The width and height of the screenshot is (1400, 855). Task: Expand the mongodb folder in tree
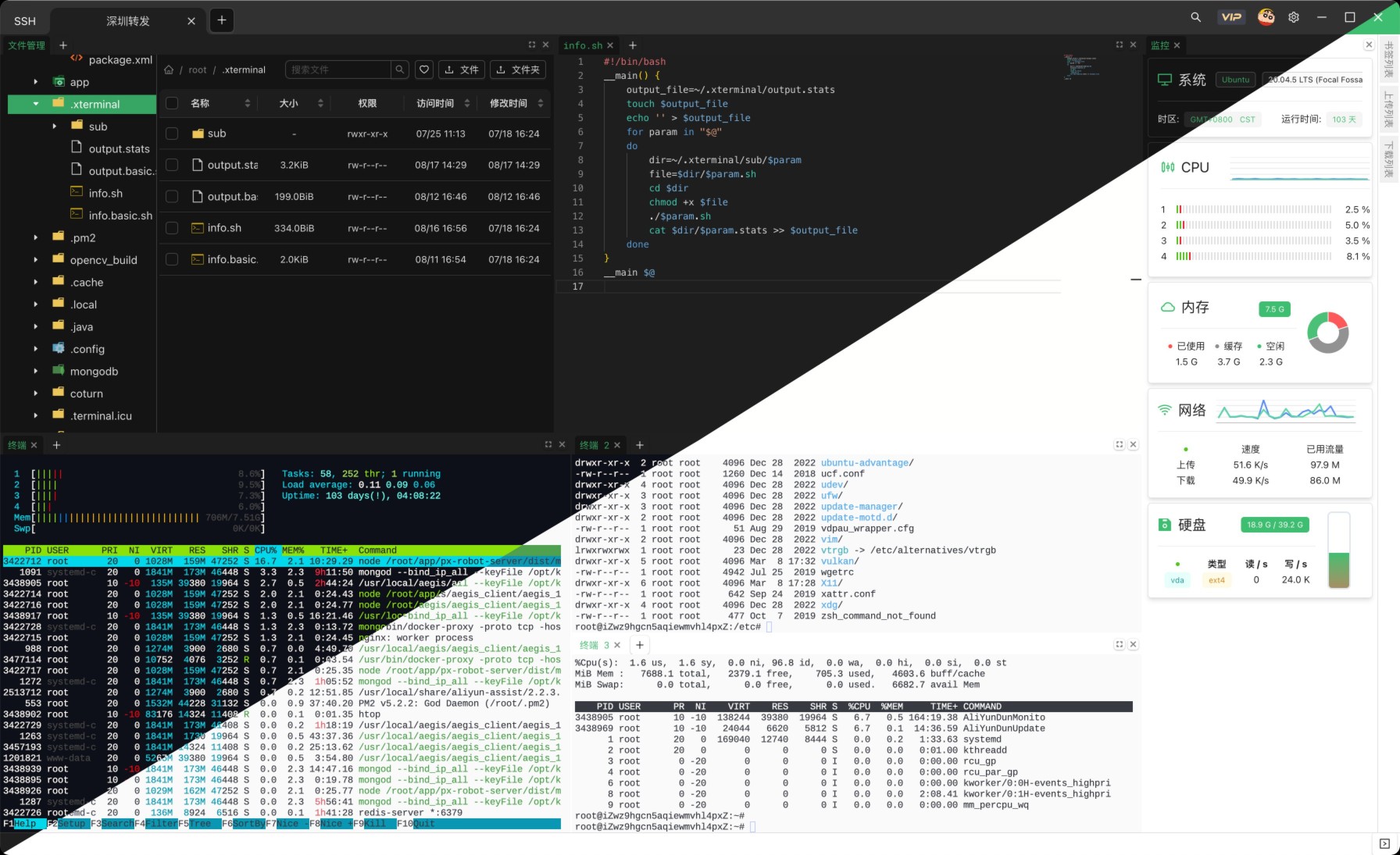point(35,372)
